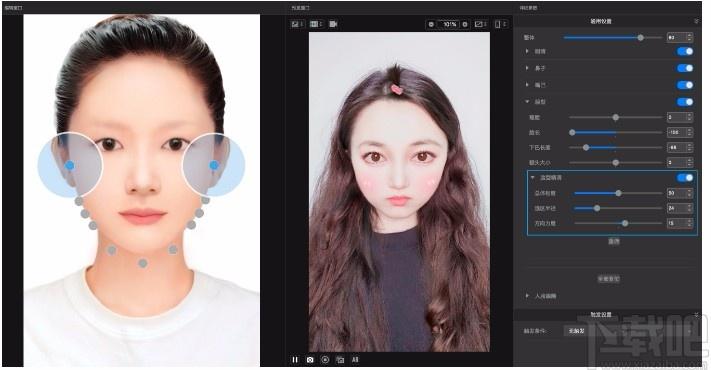This screenshot has height=370, width=711.
Task: Collapse the 脸型 (face shape) section
Action: (527, 102)
